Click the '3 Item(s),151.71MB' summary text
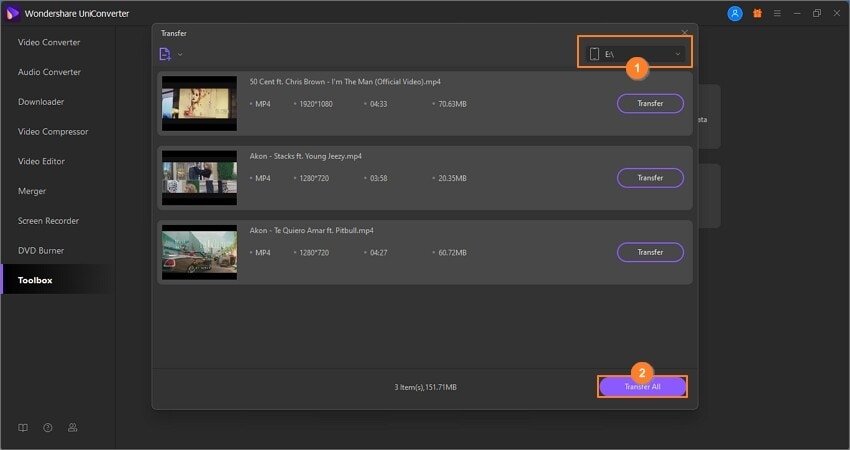The width and height of the screenshot is (850, 450). tap(426, 387)
